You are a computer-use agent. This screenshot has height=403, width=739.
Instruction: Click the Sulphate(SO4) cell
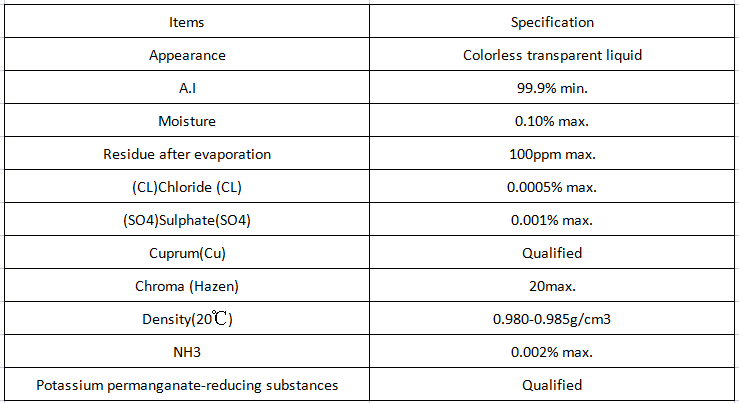pyautogui.click(x=187, y=220)
